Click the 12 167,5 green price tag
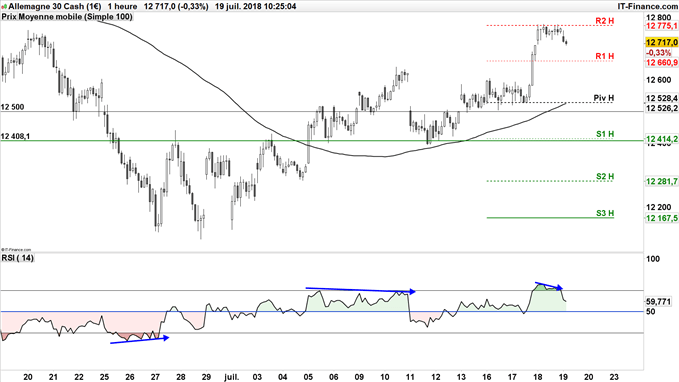The image size is (679, 382). (x=662, y=218)
